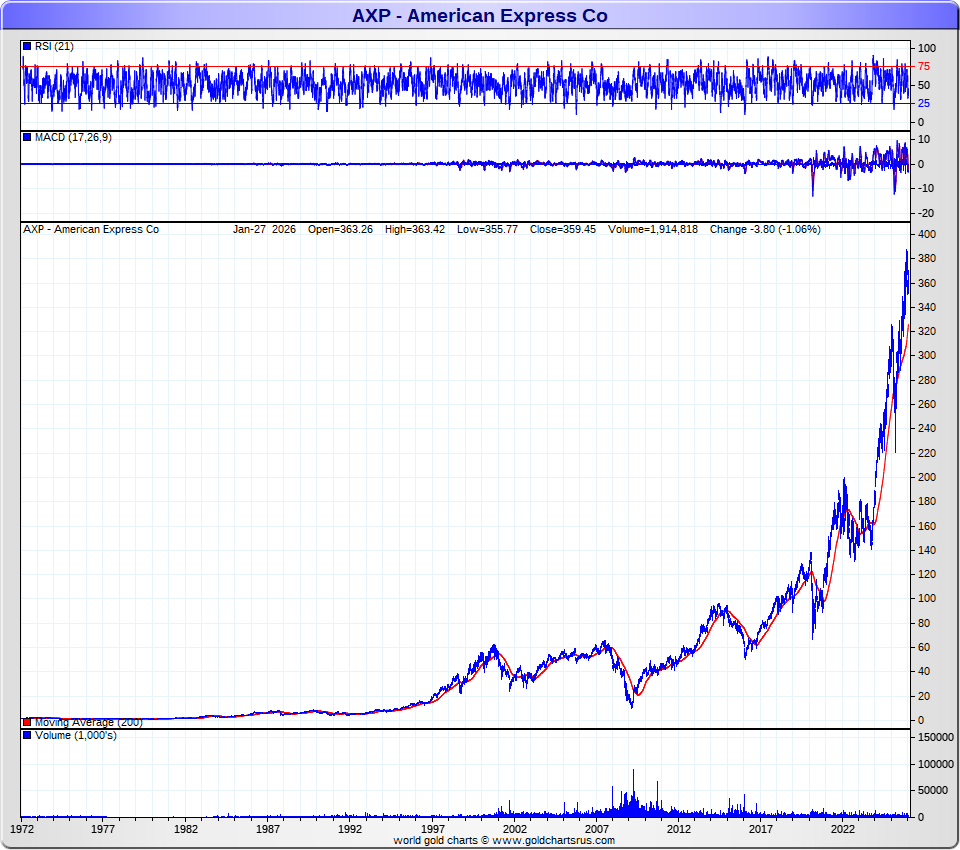The image size is (960, 850).
Task: Click the Volume (1,000's) label
Action: 75,735
